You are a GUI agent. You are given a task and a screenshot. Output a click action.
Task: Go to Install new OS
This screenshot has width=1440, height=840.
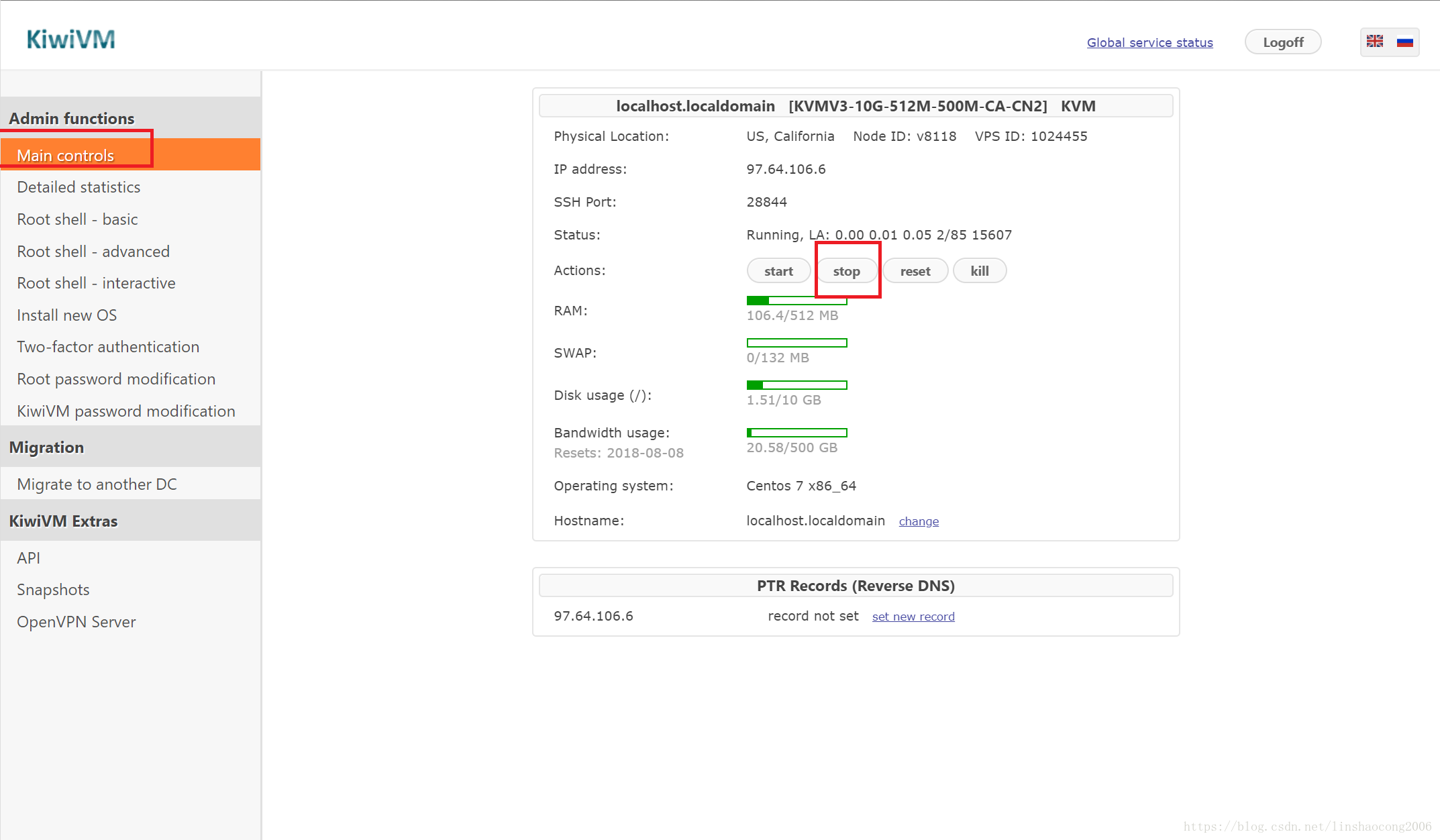point(66,315)
